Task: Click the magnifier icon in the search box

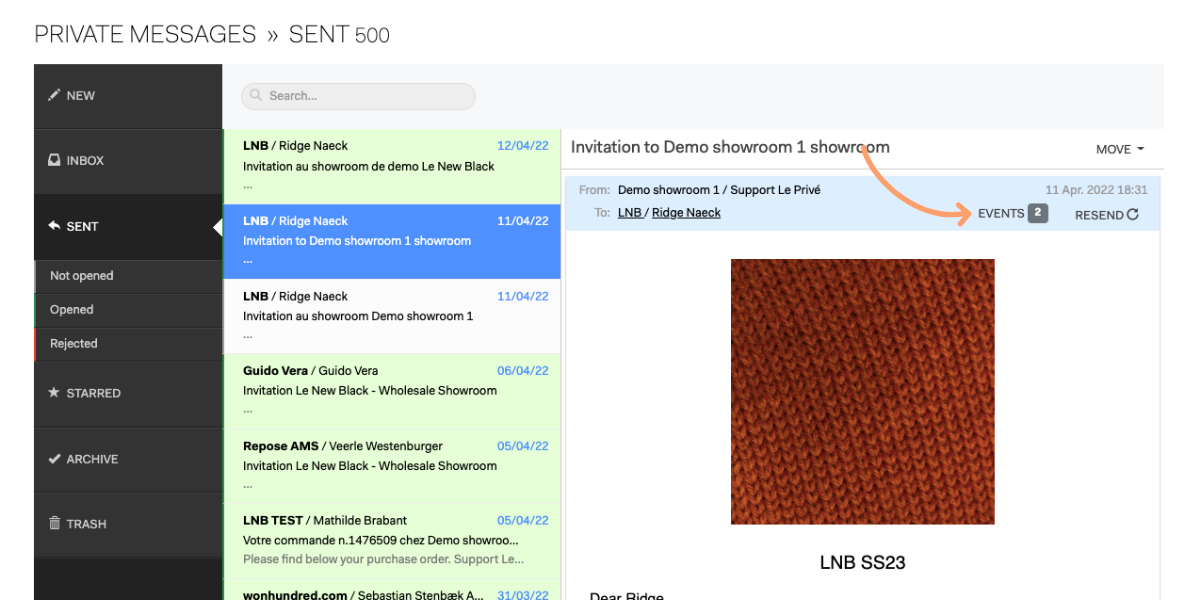Action: coord(258,96)
